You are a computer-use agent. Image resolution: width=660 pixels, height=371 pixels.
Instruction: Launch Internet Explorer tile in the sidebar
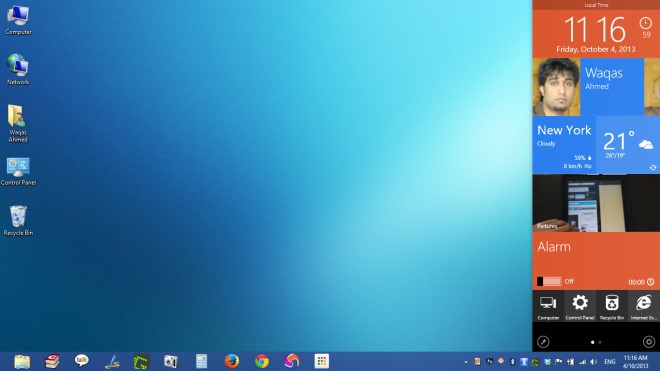click(644, 306)
